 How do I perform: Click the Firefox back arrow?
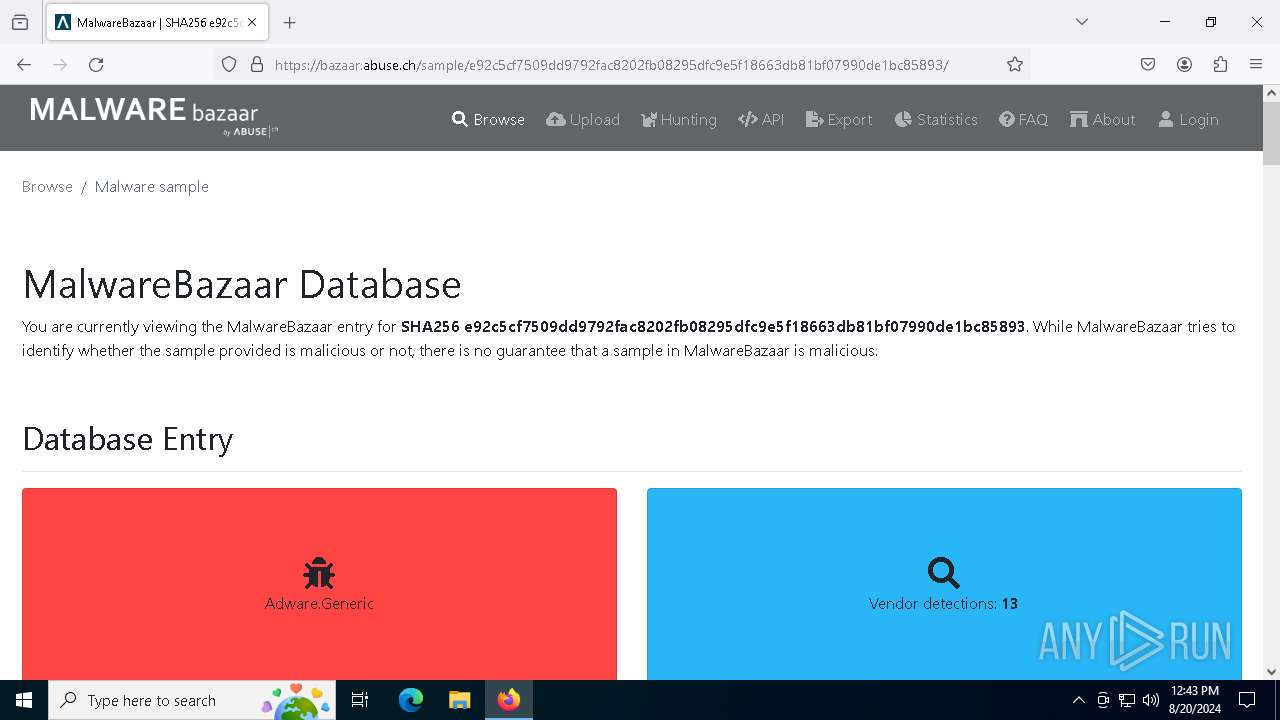click(x=24, y=64)
